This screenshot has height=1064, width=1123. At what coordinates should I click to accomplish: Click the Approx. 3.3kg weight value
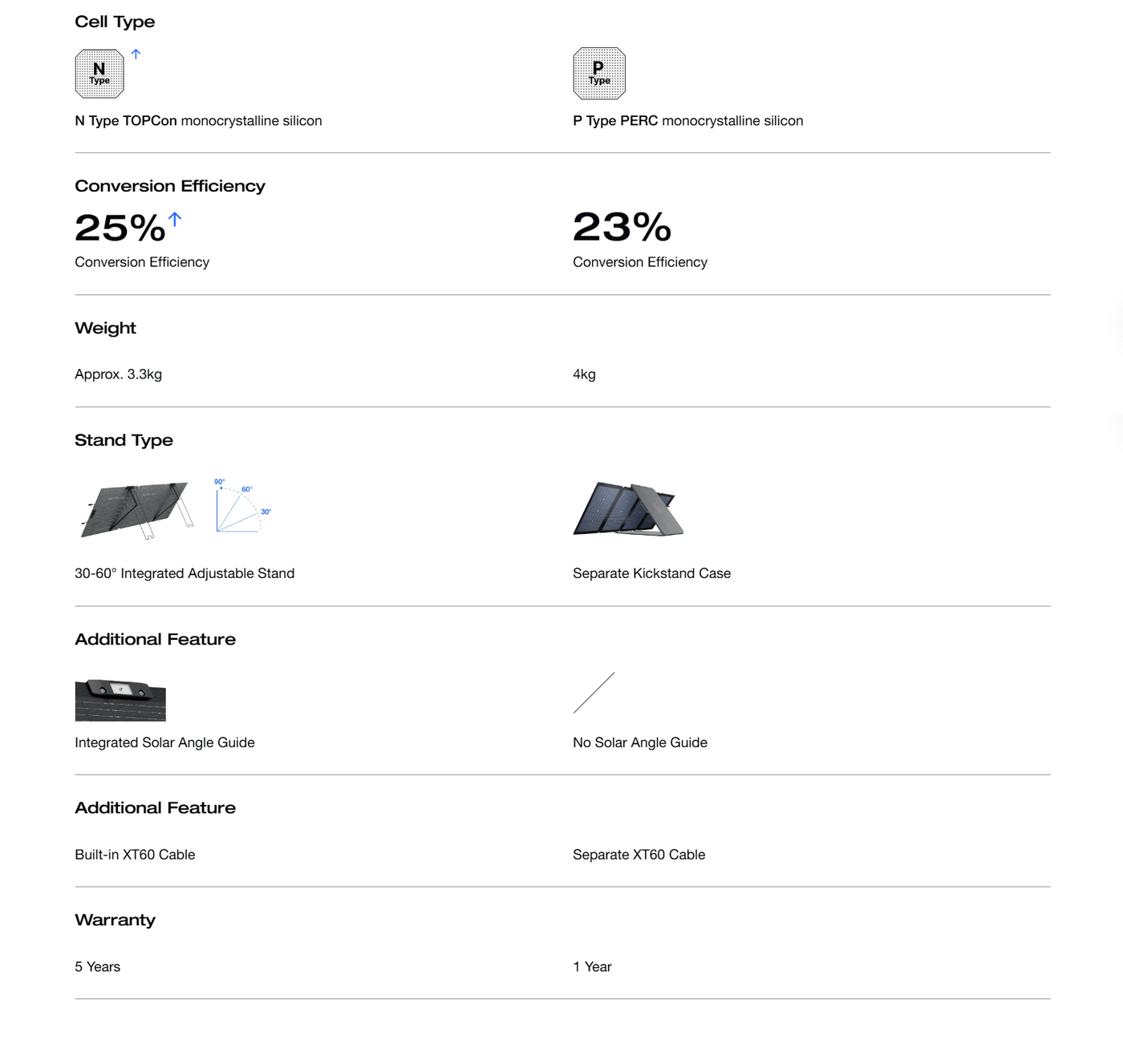point(118,374)
